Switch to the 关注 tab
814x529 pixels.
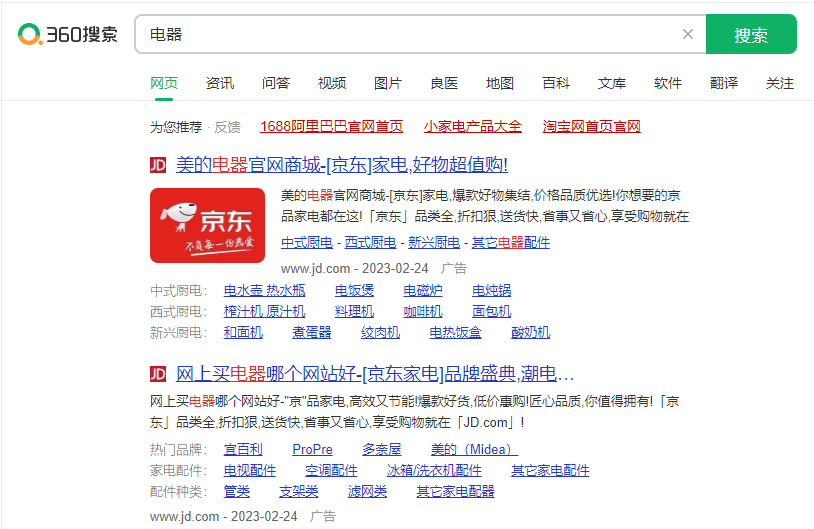pos(780,83)
